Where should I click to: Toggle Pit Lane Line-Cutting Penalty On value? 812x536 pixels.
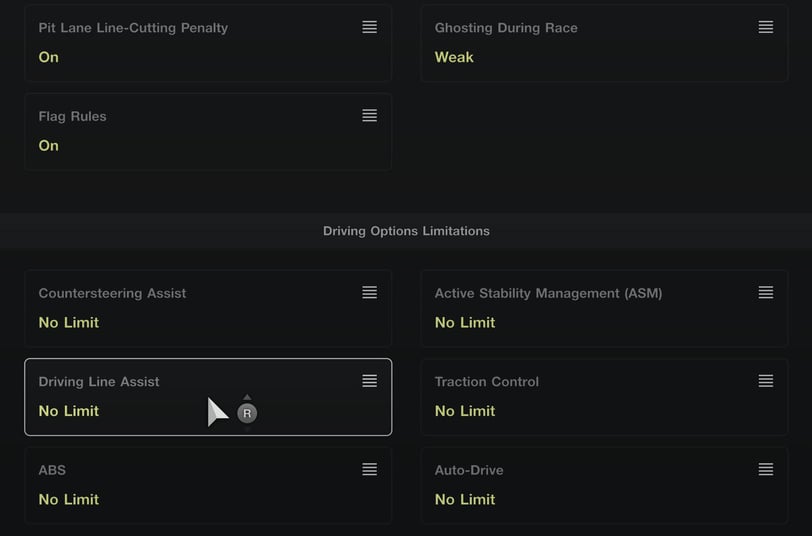tap(49, 57)
